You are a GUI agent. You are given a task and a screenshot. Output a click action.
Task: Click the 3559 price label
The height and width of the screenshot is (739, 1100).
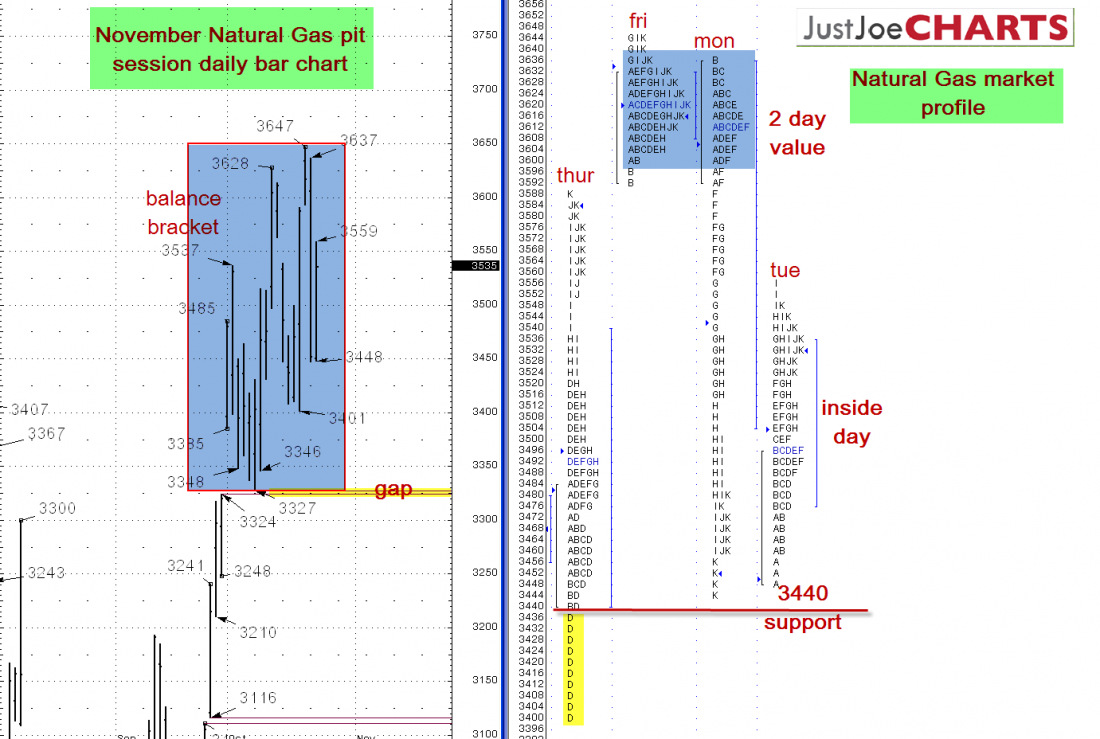coord(358,231)
